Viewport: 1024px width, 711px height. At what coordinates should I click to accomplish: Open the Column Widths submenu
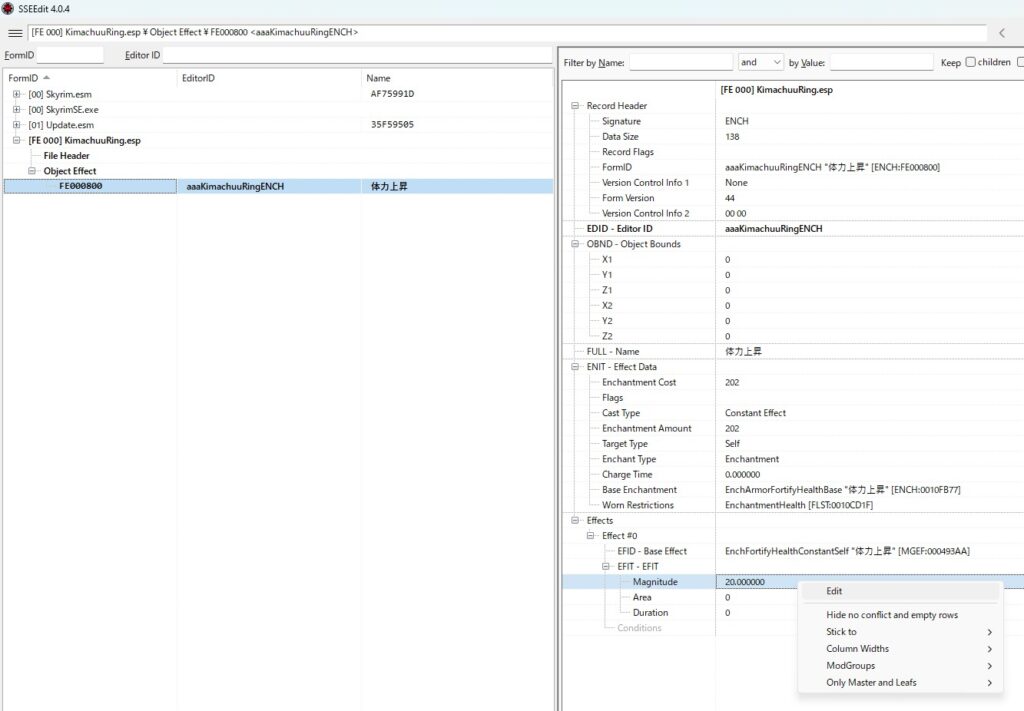[x=857, y=649]
